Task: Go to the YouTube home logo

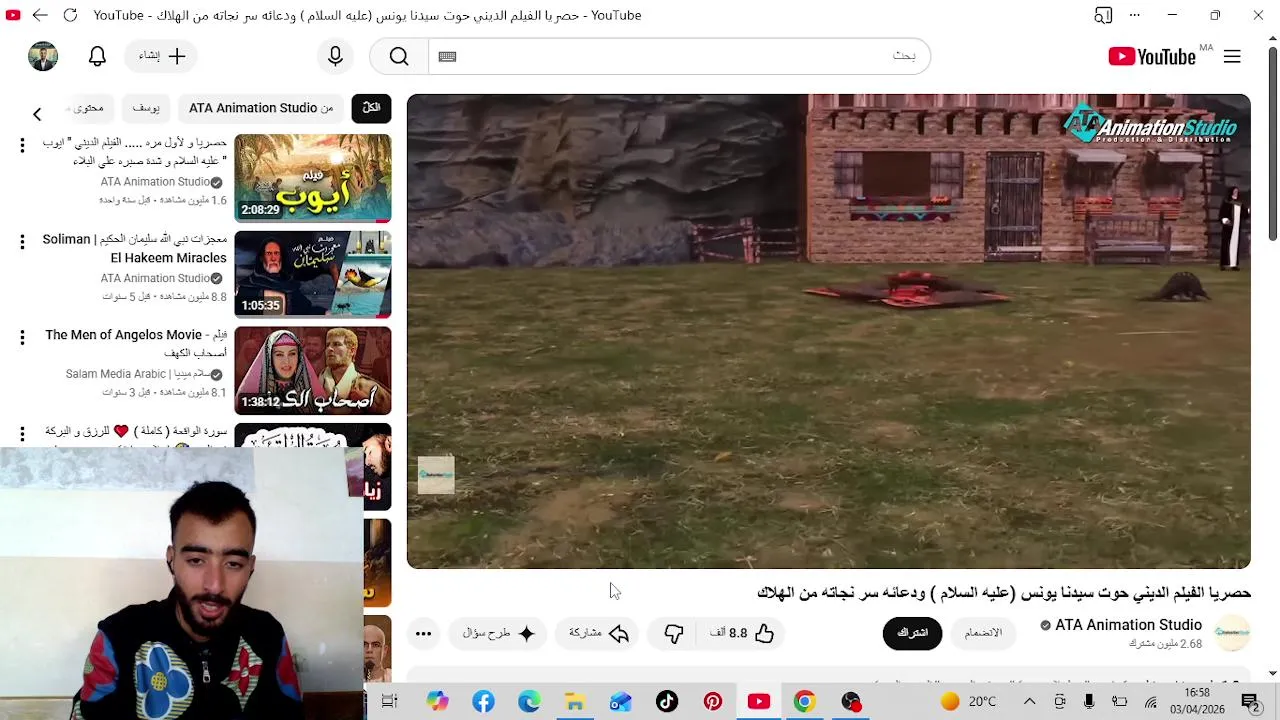Action: 1152,57
